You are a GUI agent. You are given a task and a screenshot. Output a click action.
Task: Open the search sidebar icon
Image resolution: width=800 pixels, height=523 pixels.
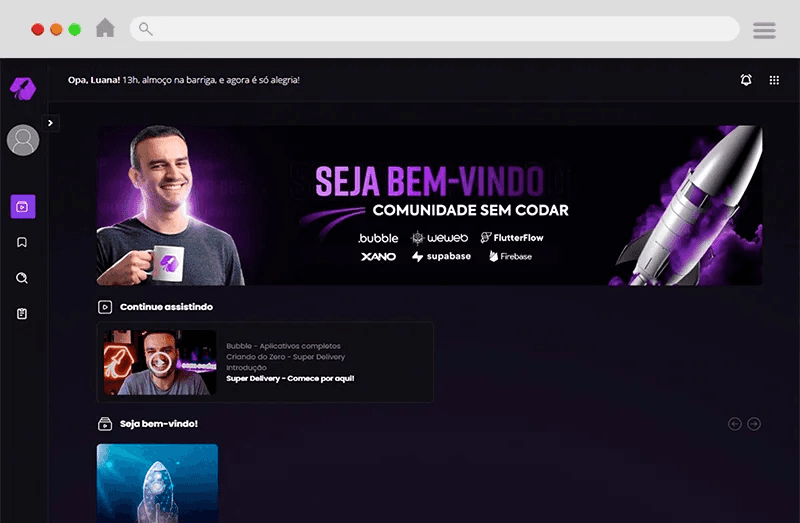click(22, 278)
